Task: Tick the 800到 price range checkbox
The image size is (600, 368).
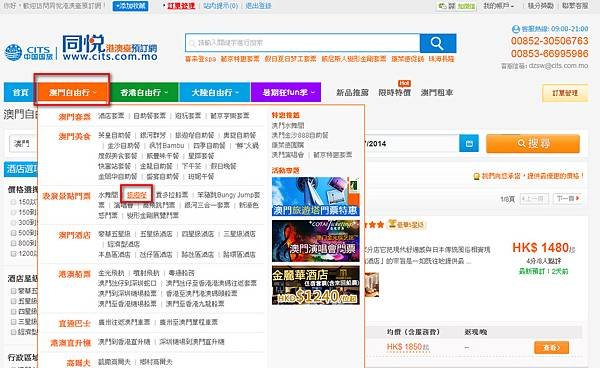Action: point(13,243)
